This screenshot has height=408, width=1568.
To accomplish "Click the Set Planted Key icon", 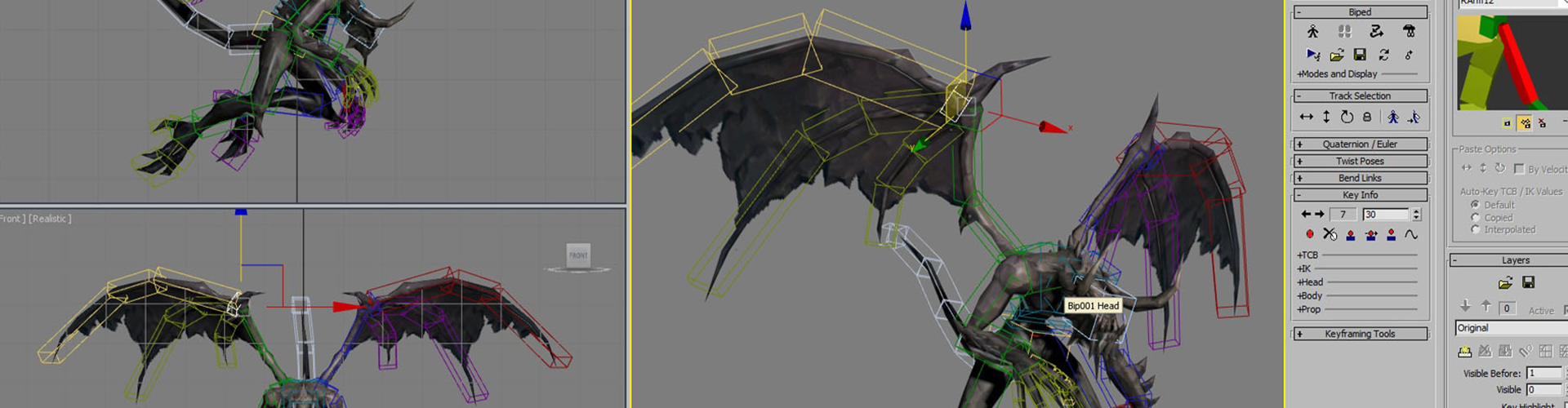I will point(1351,235).
